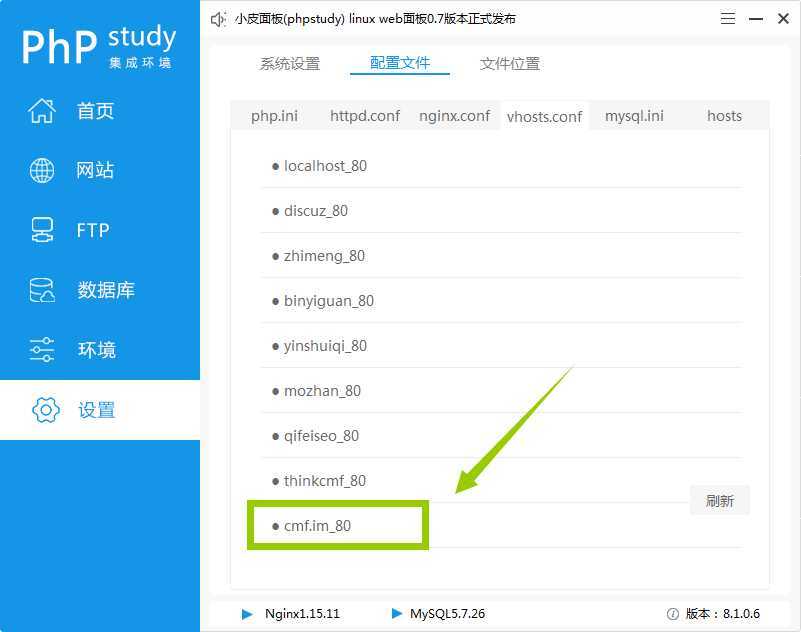Screen dimensions: 801x632
Task: Open the thinkcmf_80 config entry
Action: [x=501, y=481]
